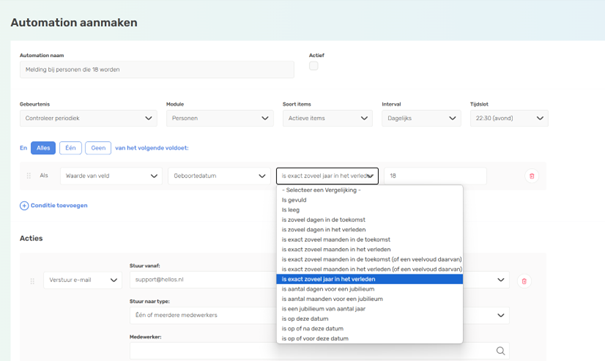
Task: Click the search icon in Medewerker field
Action: [x=500, y=351]
